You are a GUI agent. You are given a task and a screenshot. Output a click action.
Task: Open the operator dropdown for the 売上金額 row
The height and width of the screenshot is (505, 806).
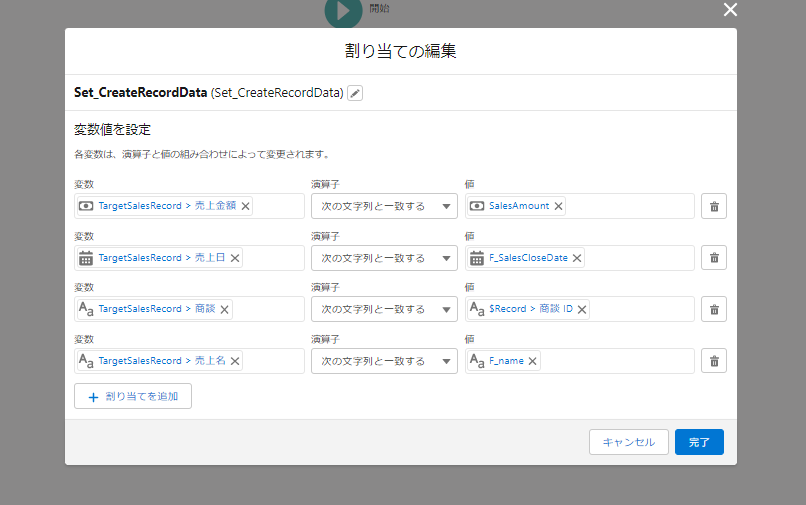click(x=384, y=206)
